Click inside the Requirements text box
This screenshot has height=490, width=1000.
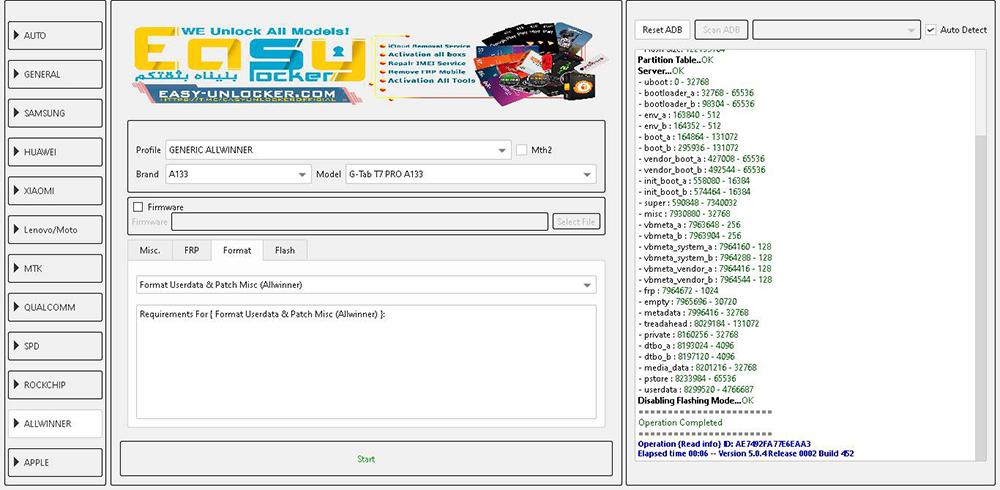coord(366,362)
